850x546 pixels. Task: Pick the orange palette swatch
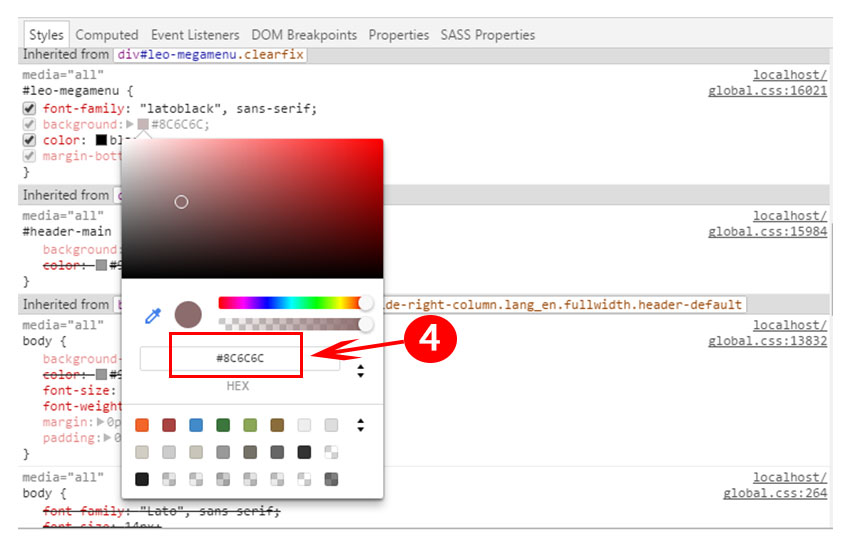(142, 425)
